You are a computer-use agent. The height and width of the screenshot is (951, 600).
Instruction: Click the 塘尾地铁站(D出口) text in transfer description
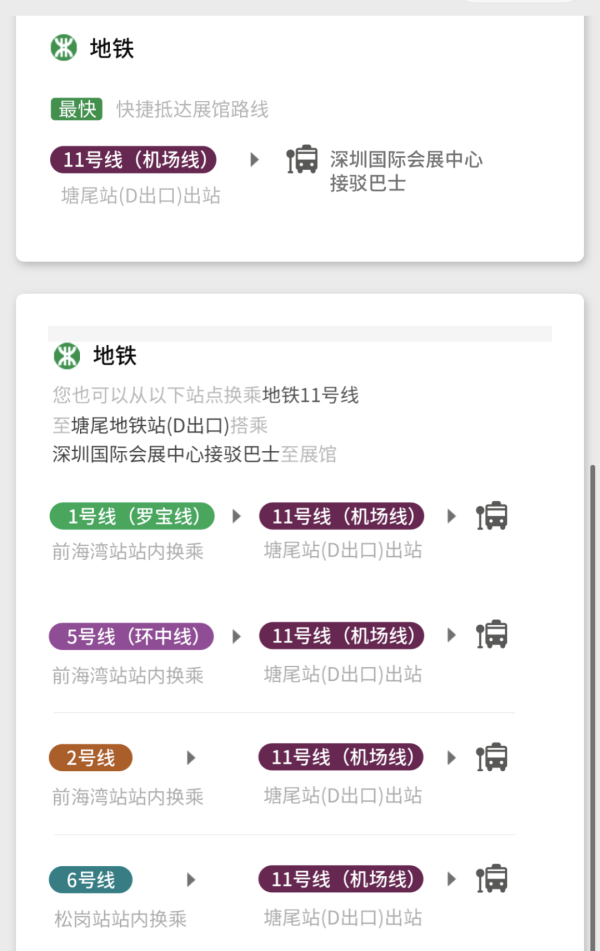150,424
